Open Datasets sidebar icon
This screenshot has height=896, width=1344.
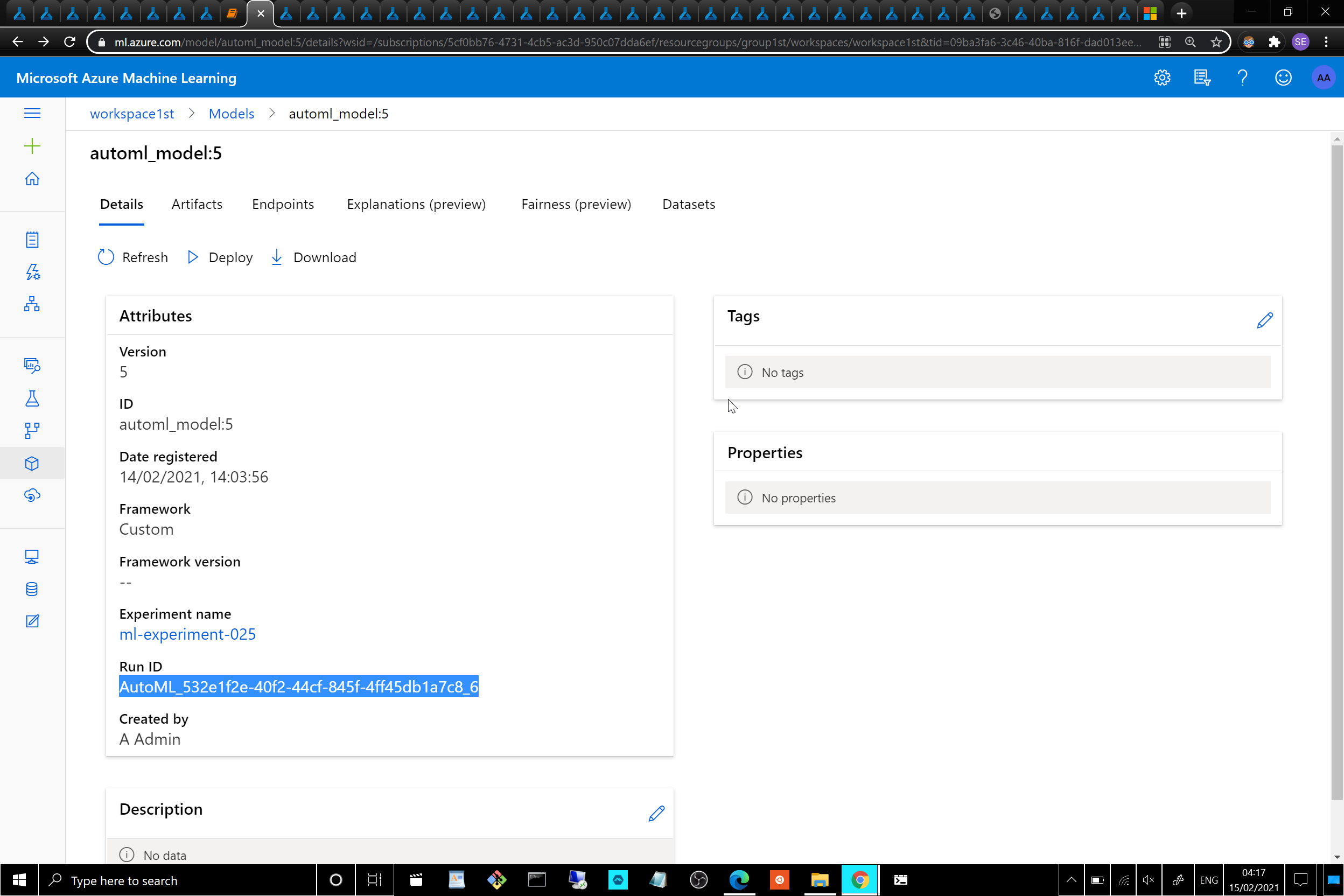pos(32,365)
